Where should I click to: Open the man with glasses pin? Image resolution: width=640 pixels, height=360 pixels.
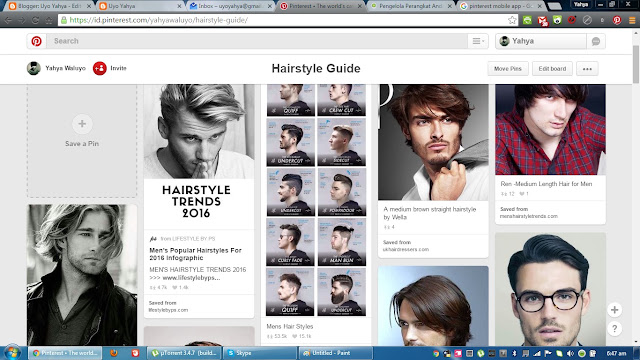pos(550,289)
